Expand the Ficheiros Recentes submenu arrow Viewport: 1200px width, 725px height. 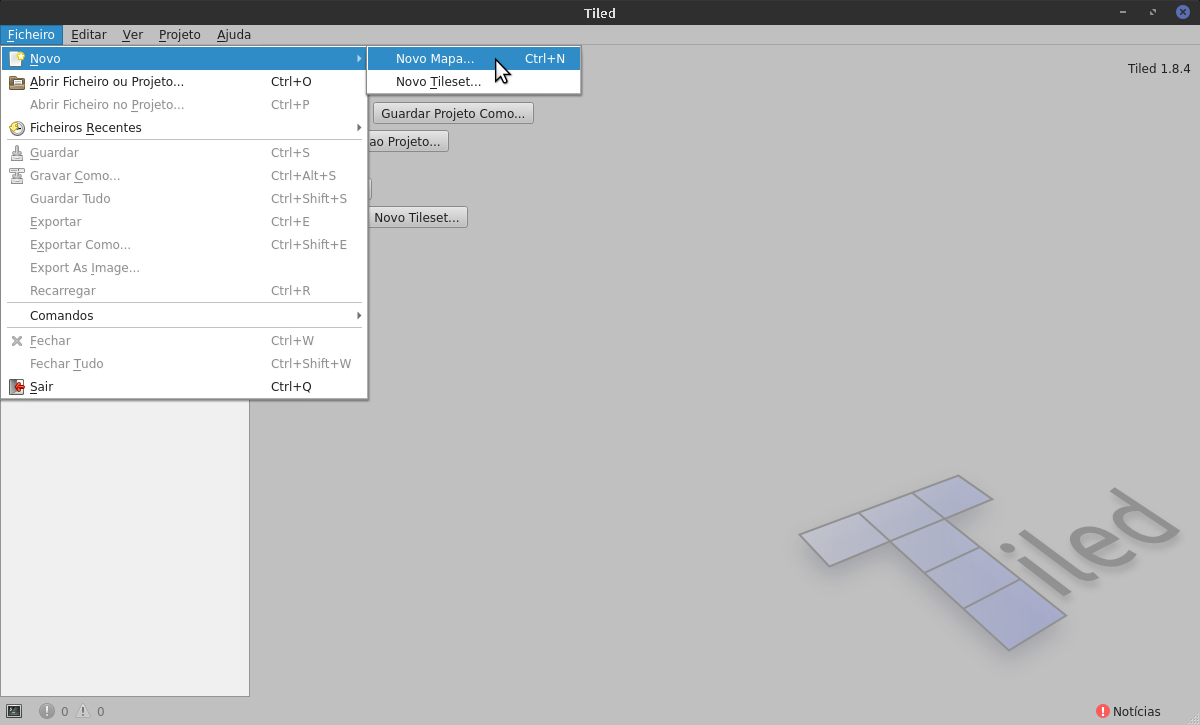tap(359, 128)
